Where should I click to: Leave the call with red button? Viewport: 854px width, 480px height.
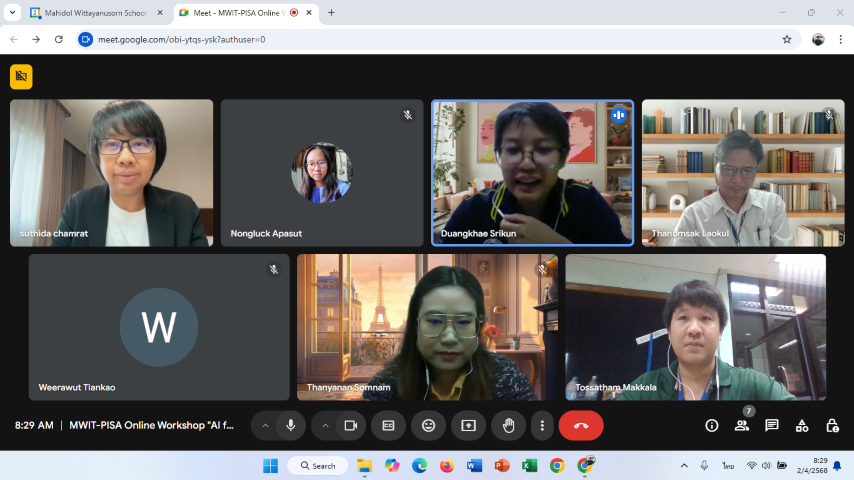[x=581, y=425]
